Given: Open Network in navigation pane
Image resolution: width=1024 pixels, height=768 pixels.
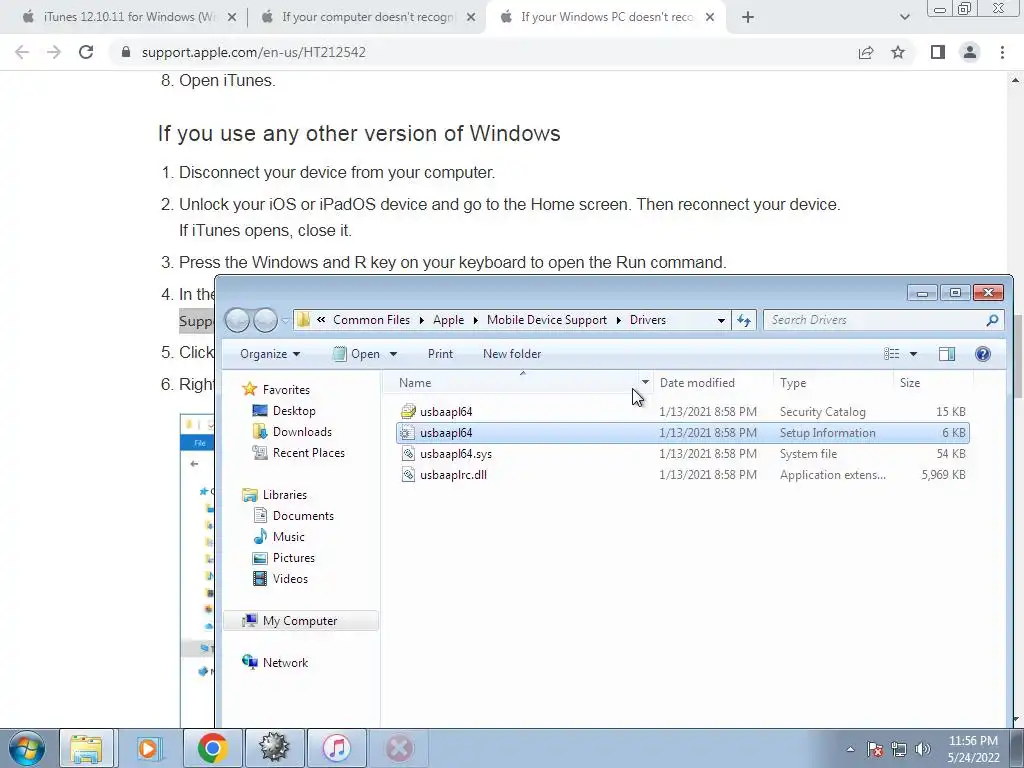Looking at the screenshot, I should pyautogui.click(x=285, y=663).
